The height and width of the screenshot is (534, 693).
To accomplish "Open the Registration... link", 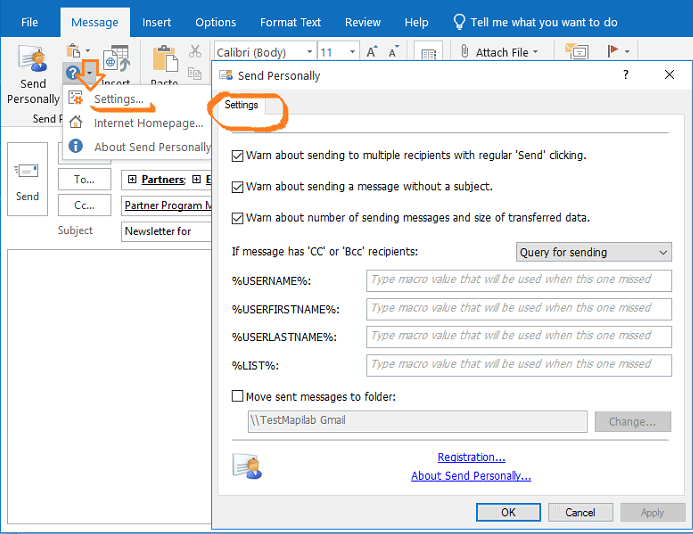I will click(471, 457).
